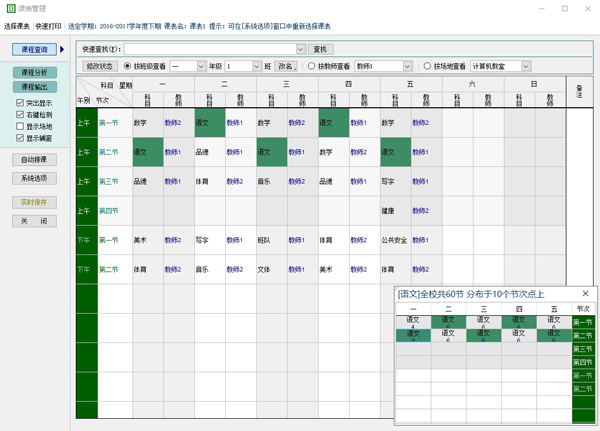
Task: Click the 星期 六 column header
Action: pos(473,84)
